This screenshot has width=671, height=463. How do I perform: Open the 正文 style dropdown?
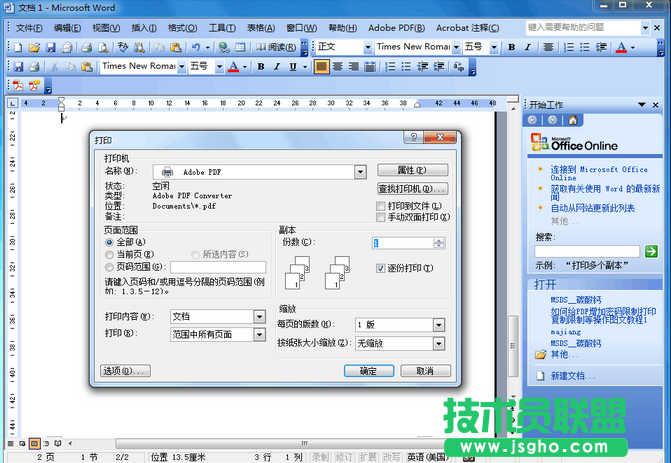coord(368,47)
